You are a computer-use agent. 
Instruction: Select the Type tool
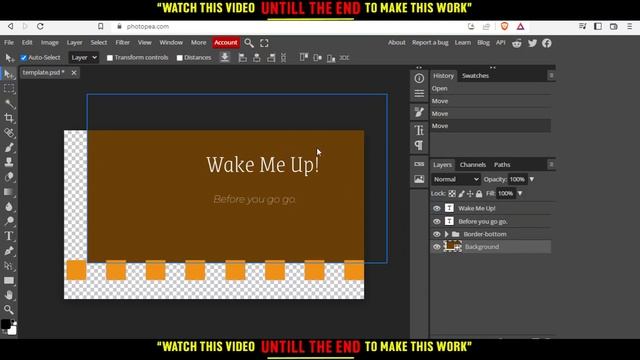coord(9,236)
